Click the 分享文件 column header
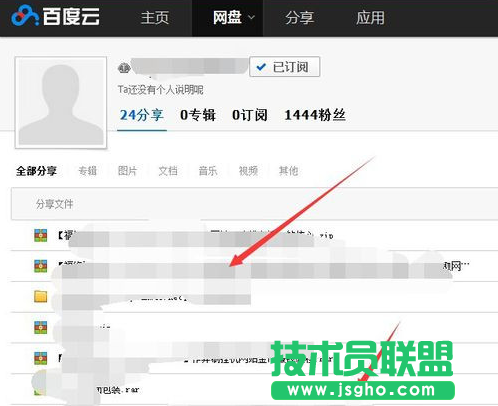 tap(55, 204)
